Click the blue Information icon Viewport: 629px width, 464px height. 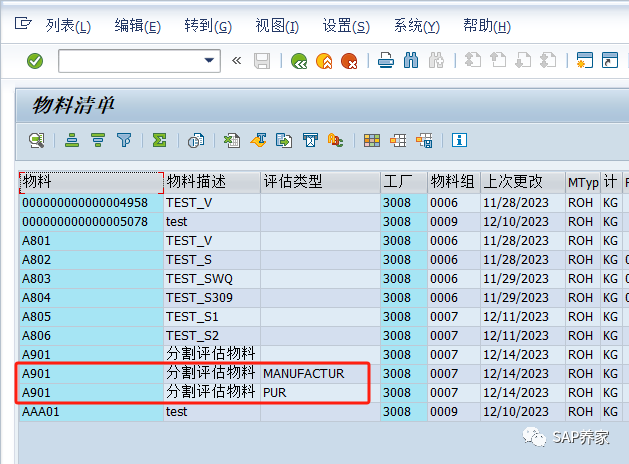click(x=459, y=140)
